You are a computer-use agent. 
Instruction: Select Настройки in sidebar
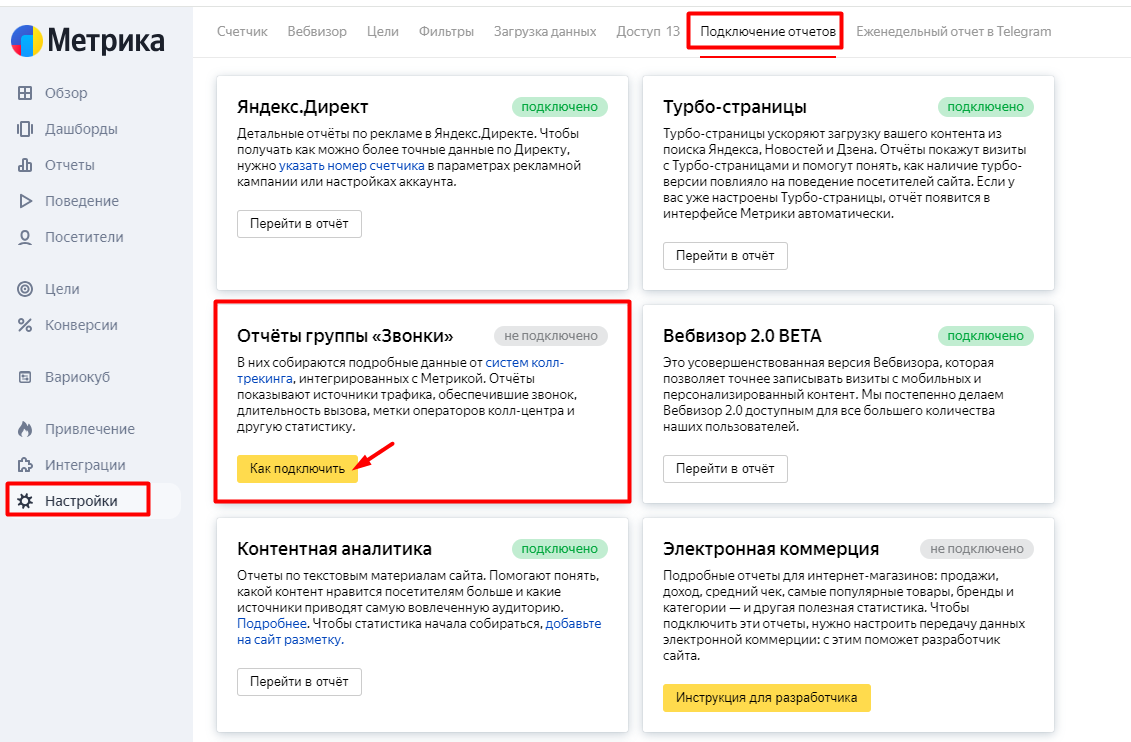tap(82, 501)
